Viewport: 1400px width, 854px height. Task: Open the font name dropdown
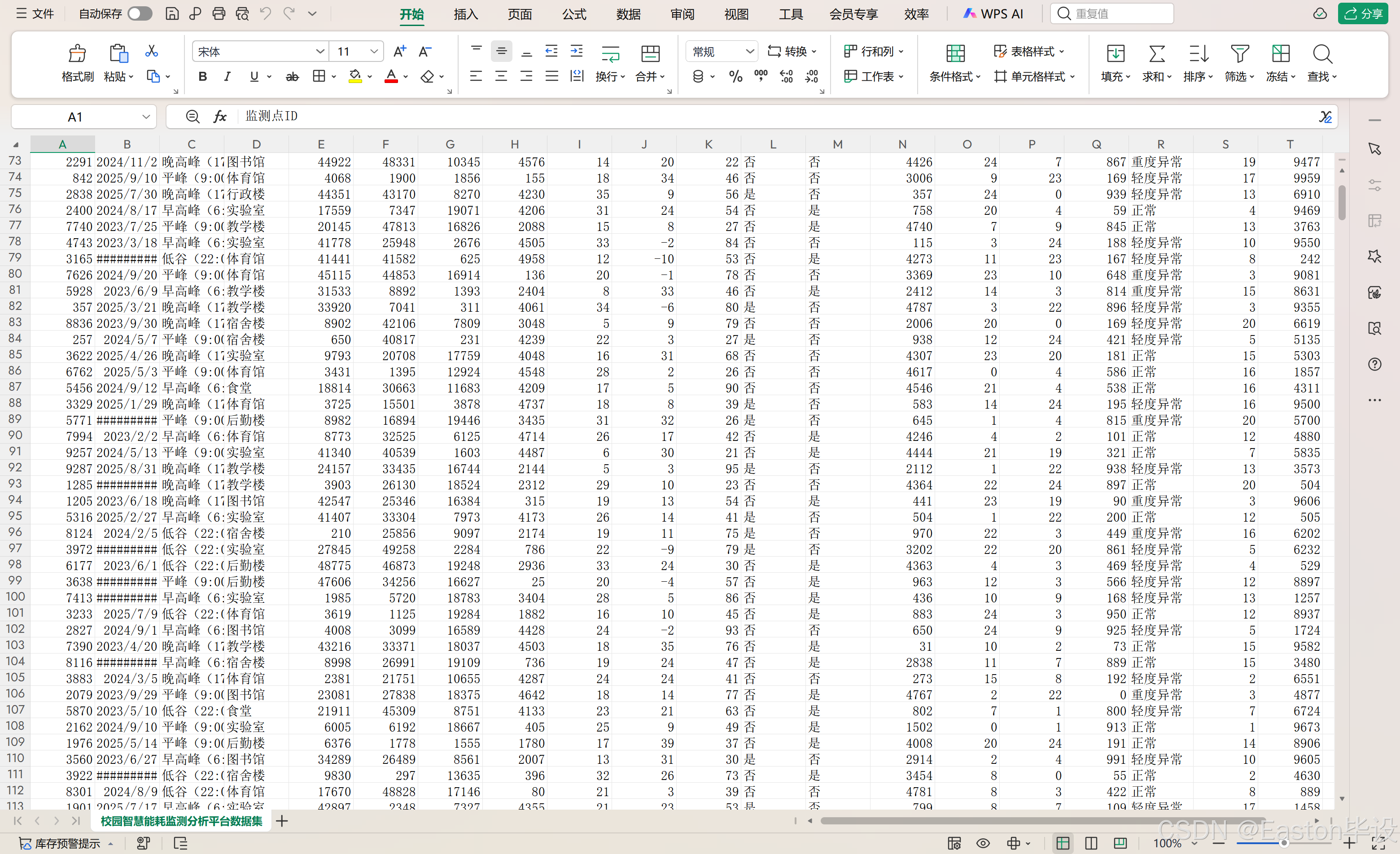point(320,52)
